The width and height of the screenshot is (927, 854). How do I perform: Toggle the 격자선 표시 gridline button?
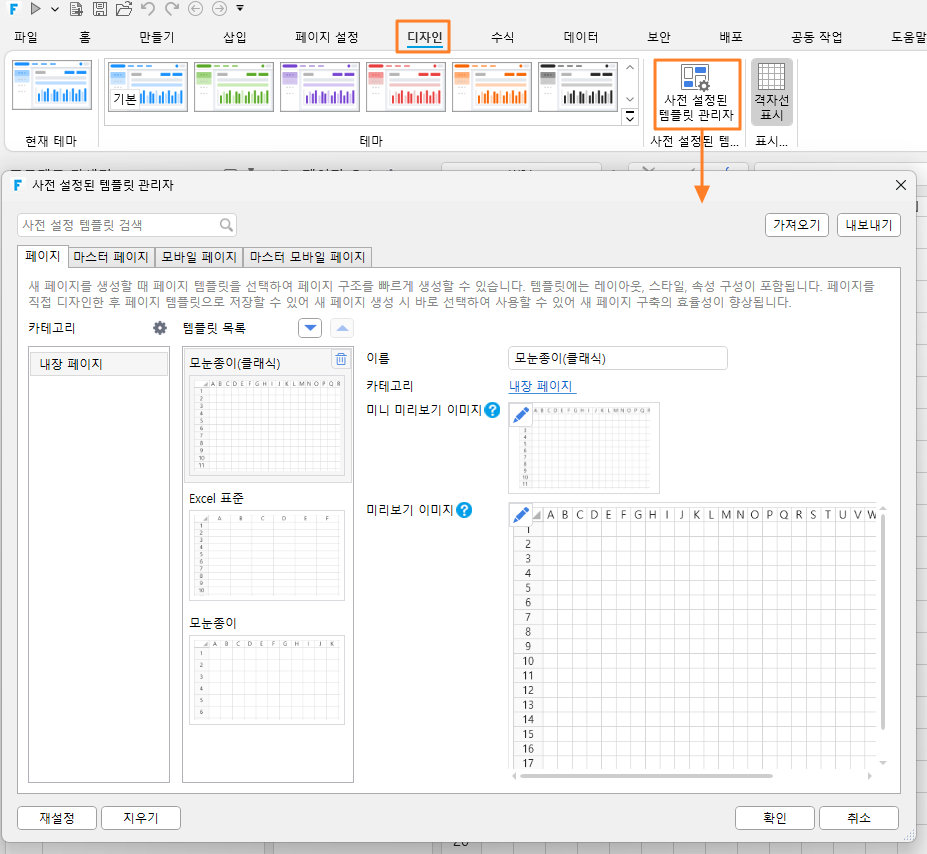(x=772, y=92)
